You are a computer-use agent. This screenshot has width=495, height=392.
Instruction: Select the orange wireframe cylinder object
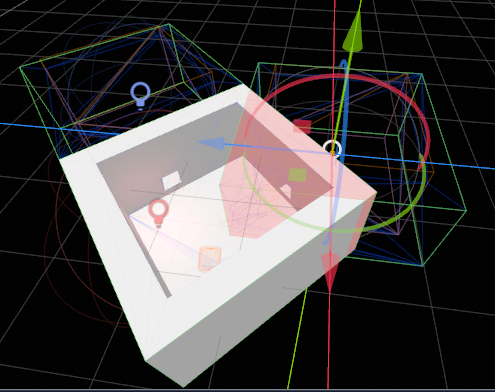210,259
